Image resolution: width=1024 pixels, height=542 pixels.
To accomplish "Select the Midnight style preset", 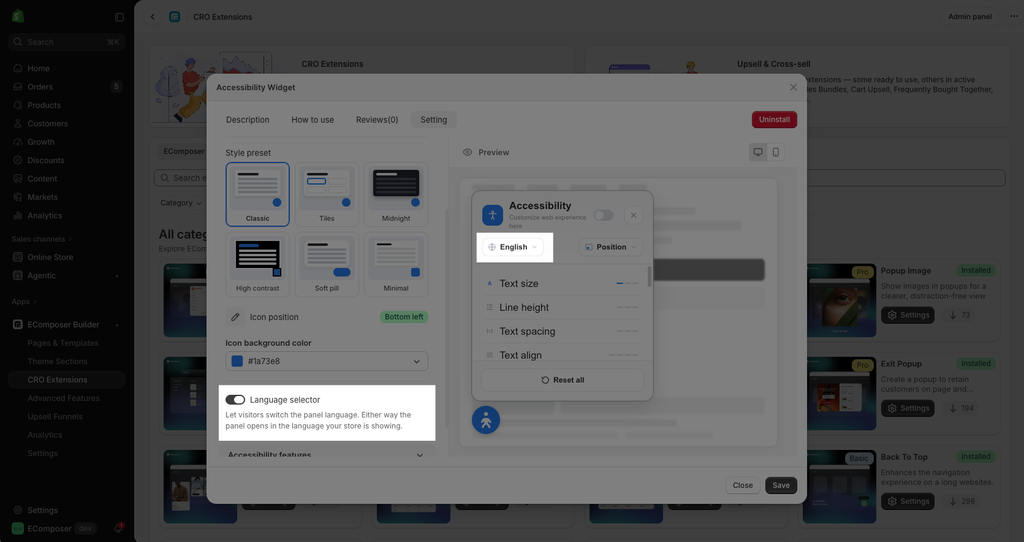I will 396,194.
